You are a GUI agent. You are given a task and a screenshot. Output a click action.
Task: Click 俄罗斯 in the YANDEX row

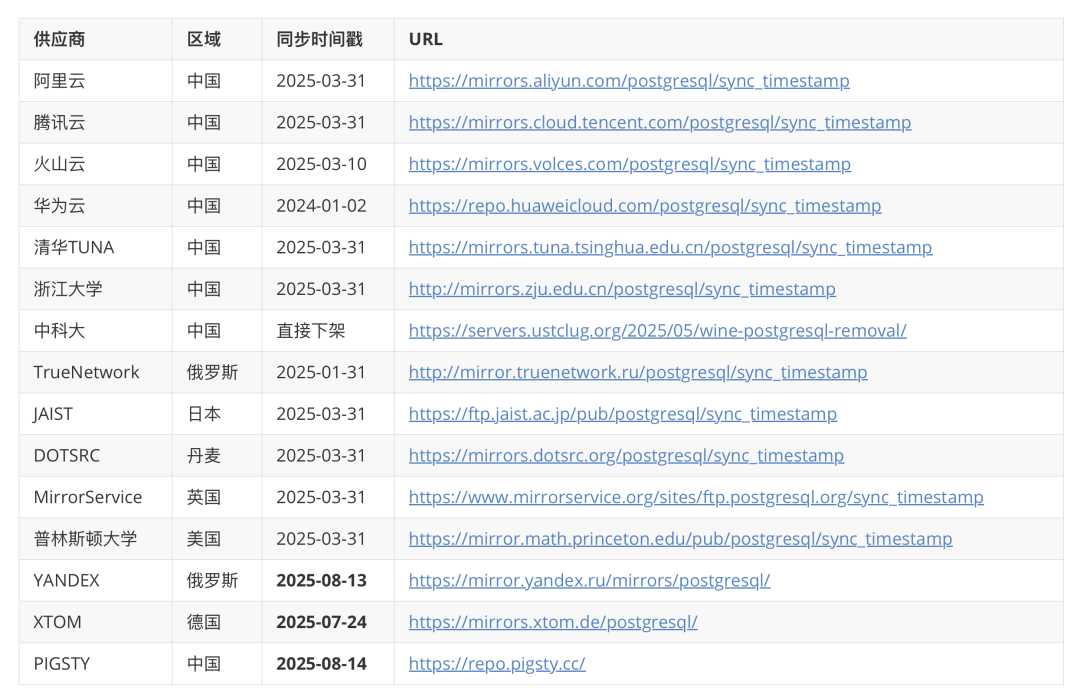212,581
